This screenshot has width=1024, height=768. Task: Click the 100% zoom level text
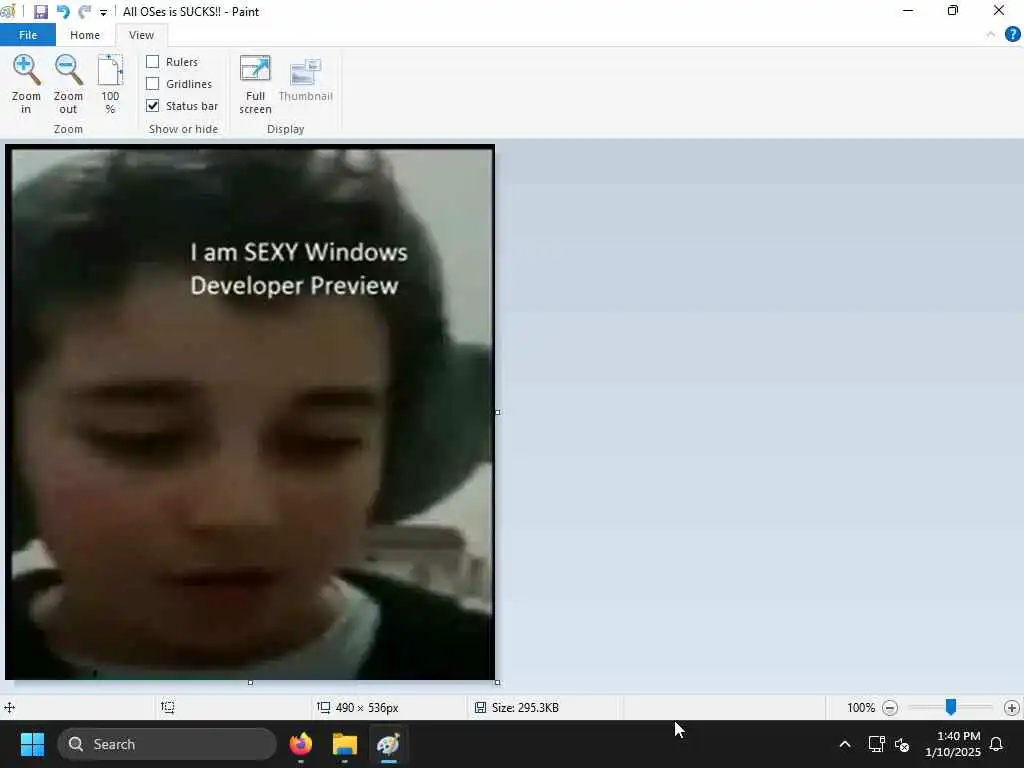(861, 707)
